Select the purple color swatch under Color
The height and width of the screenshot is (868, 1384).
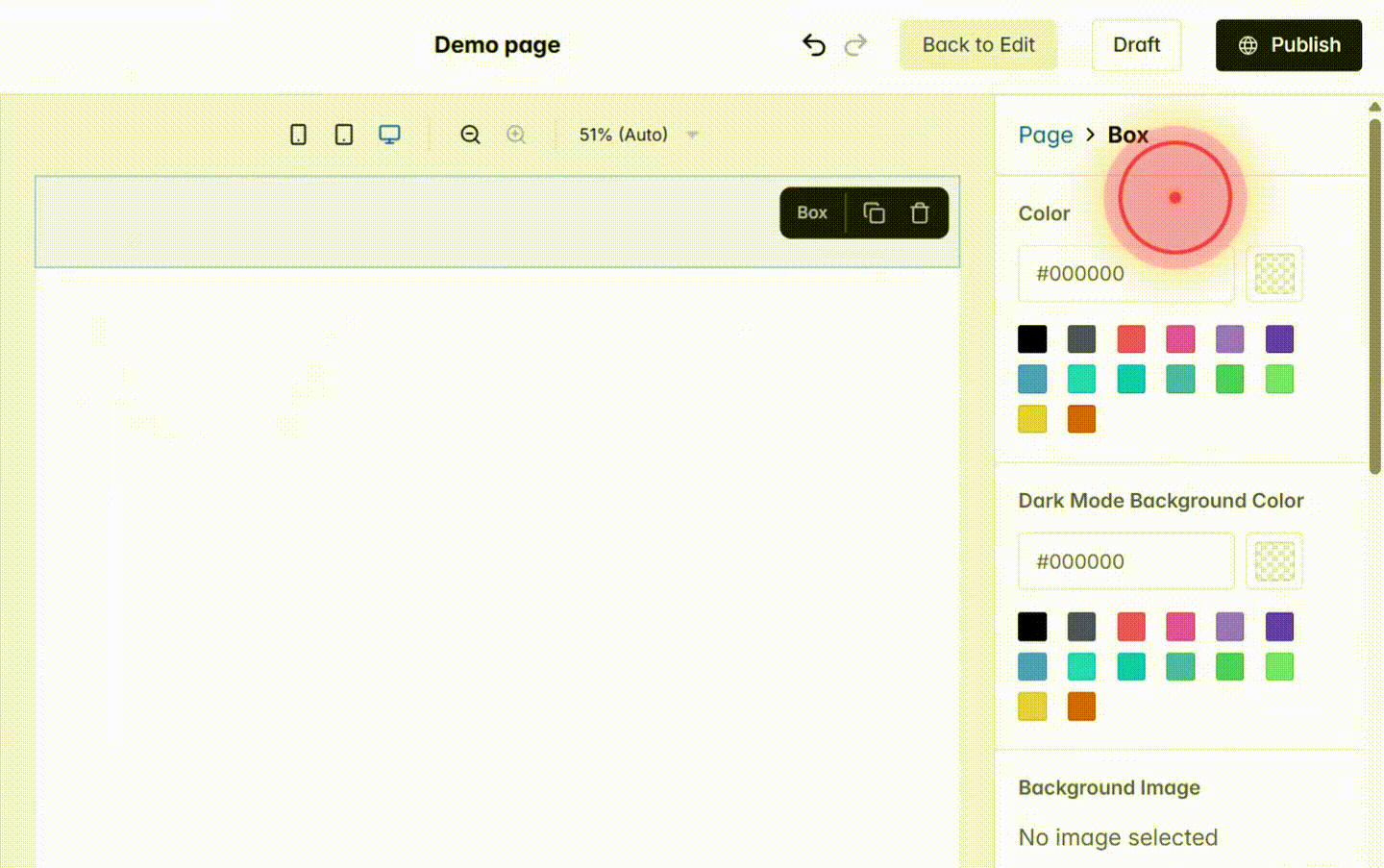pos(1230,338)
